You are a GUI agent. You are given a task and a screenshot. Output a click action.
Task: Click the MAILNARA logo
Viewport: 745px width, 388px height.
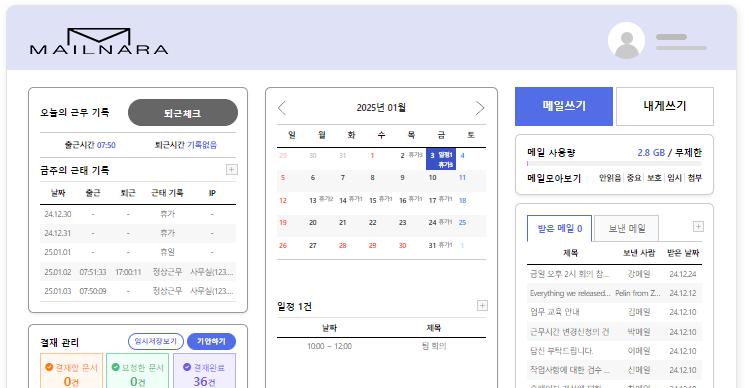tap(99, 41)
